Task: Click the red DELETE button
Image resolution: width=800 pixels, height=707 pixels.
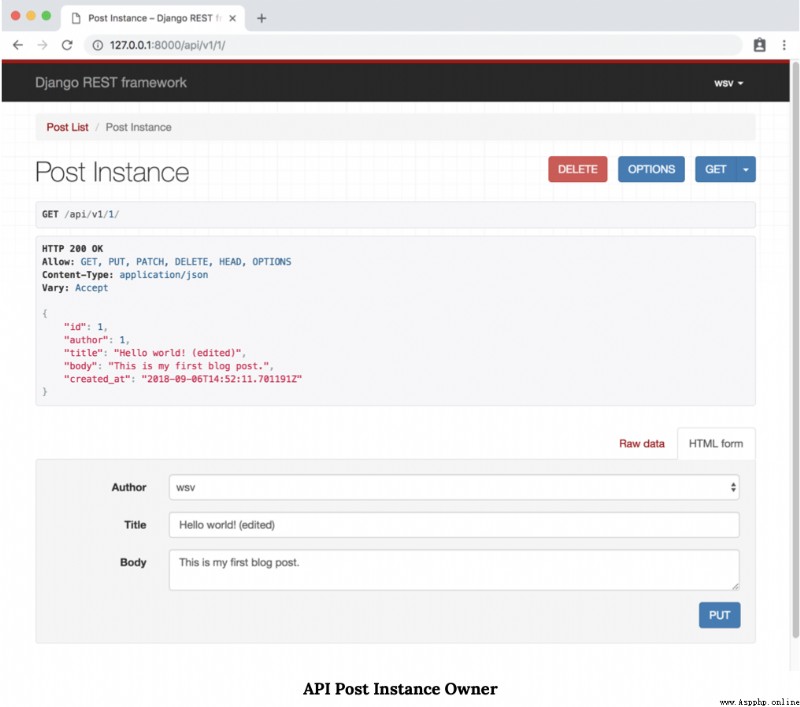Action: point(578,169)
